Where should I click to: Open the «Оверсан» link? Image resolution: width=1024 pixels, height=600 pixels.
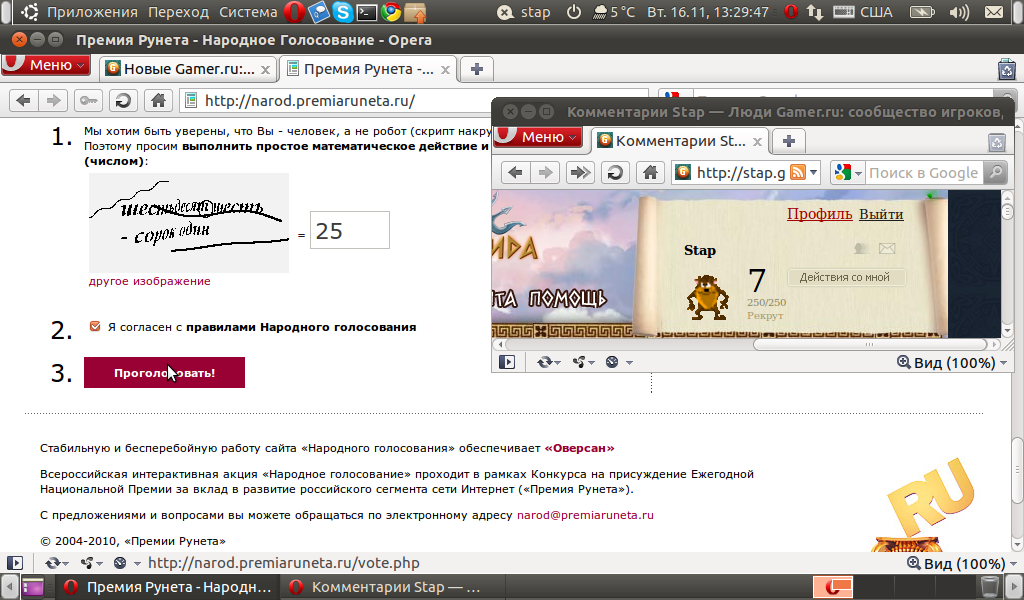tap(579, 449)
